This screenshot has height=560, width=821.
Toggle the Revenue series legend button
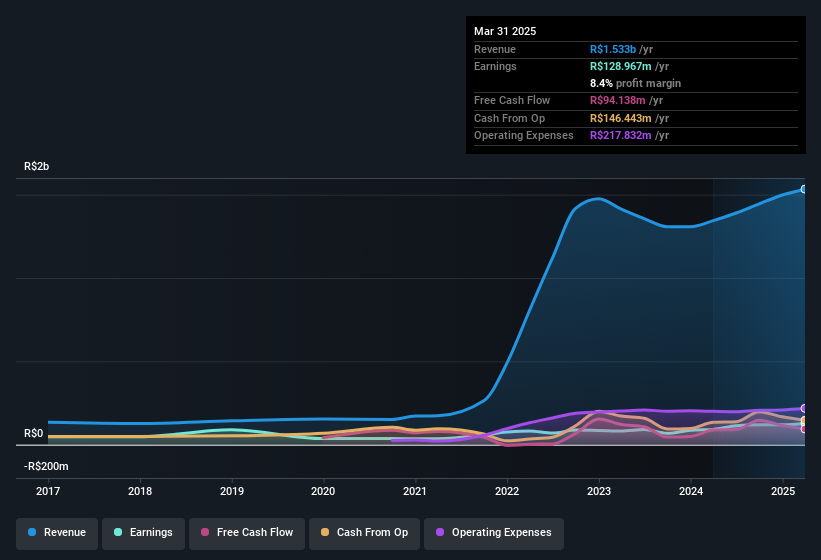(x=57, y=533)
